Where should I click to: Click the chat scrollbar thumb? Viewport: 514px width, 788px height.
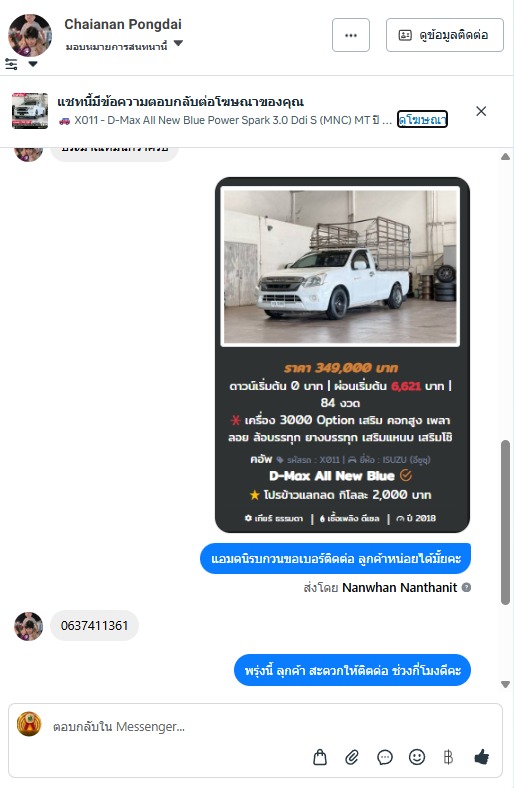point(505,522)
